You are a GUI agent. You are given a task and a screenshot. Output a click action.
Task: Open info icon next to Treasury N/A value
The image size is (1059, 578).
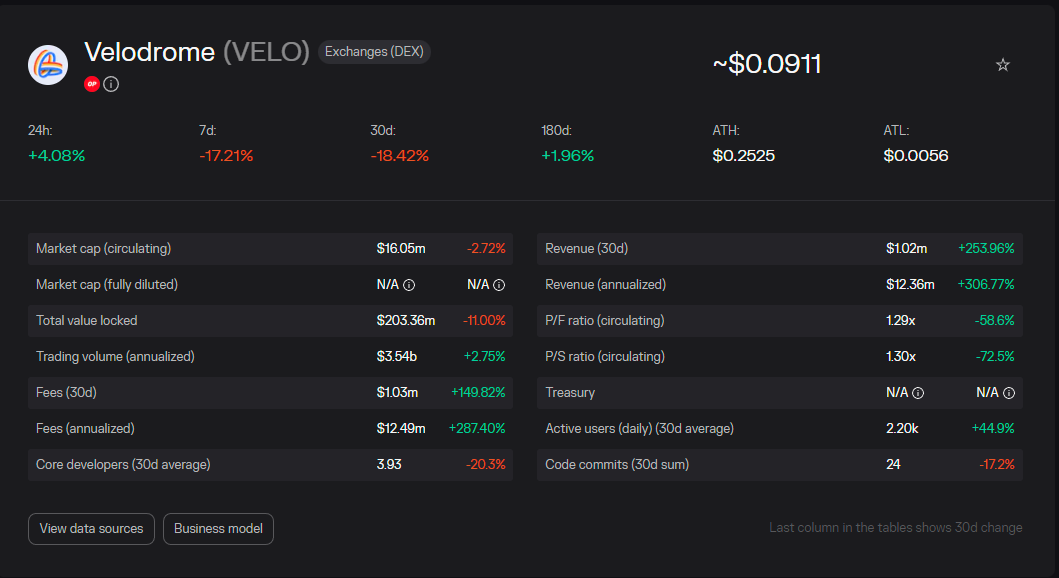tap(918, 393)
